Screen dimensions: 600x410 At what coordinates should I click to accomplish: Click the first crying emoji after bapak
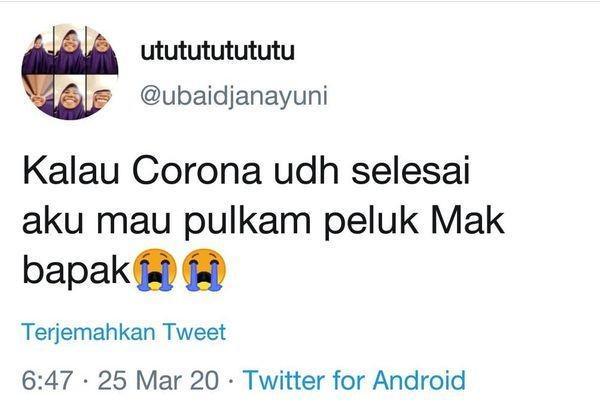coord(155,270)
